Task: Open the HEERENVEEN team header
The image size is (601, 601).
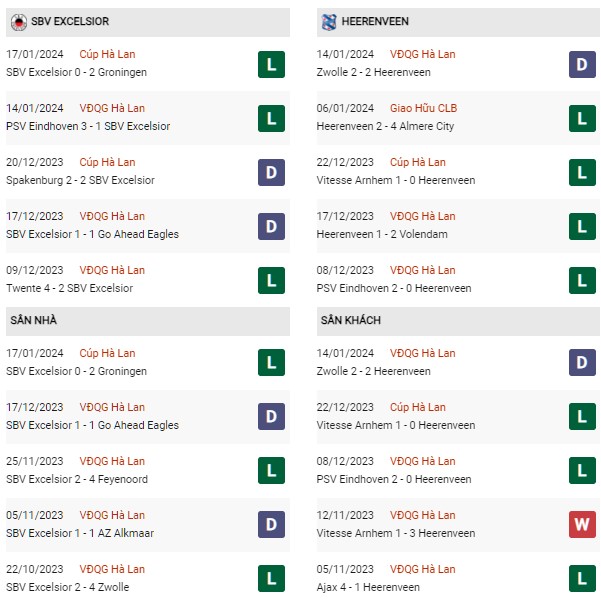Action: click(376, 21)
